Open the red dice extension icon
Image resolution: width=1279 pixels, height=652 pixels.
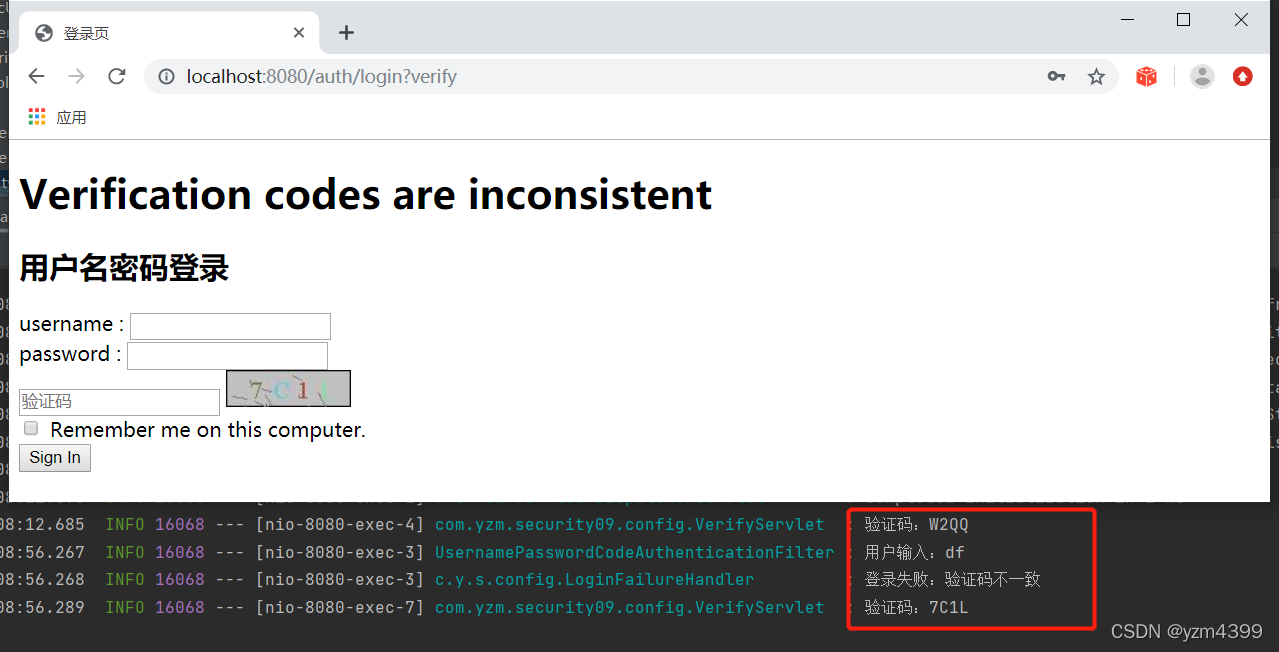click(x=1146, y=77)
